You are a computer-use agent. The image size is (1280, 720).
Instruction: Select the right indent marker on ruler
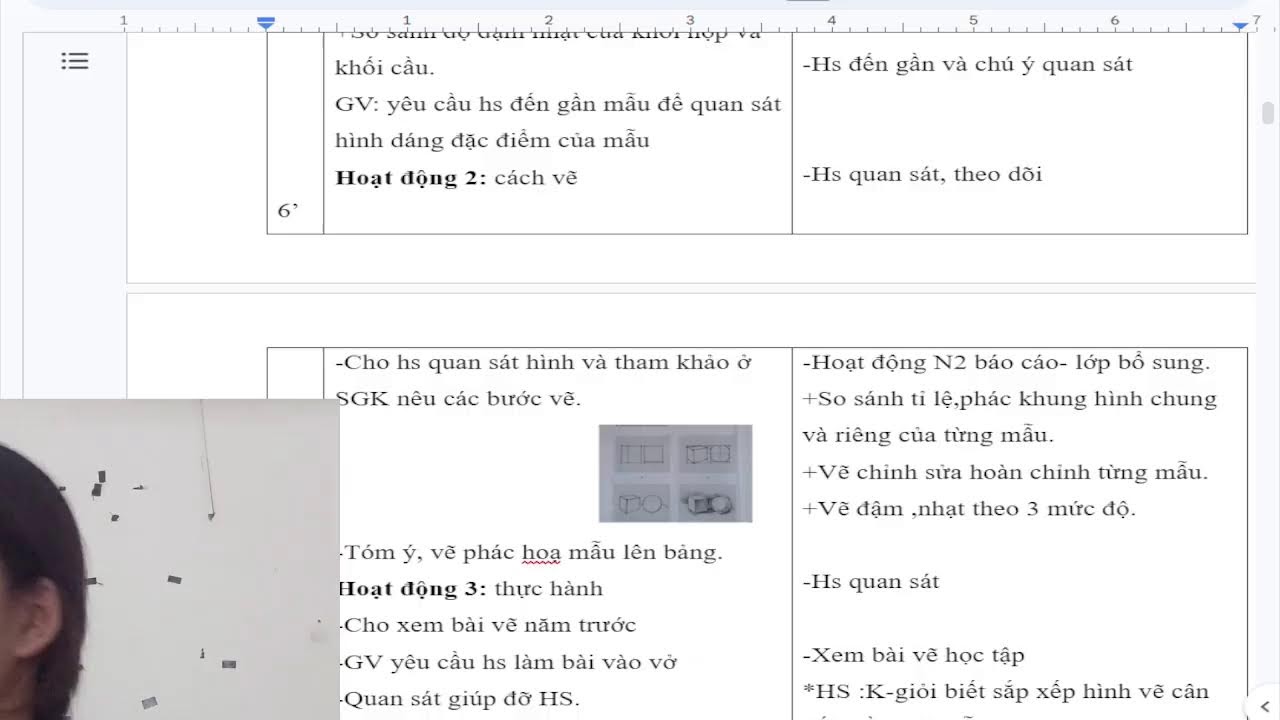[1241, 24]
